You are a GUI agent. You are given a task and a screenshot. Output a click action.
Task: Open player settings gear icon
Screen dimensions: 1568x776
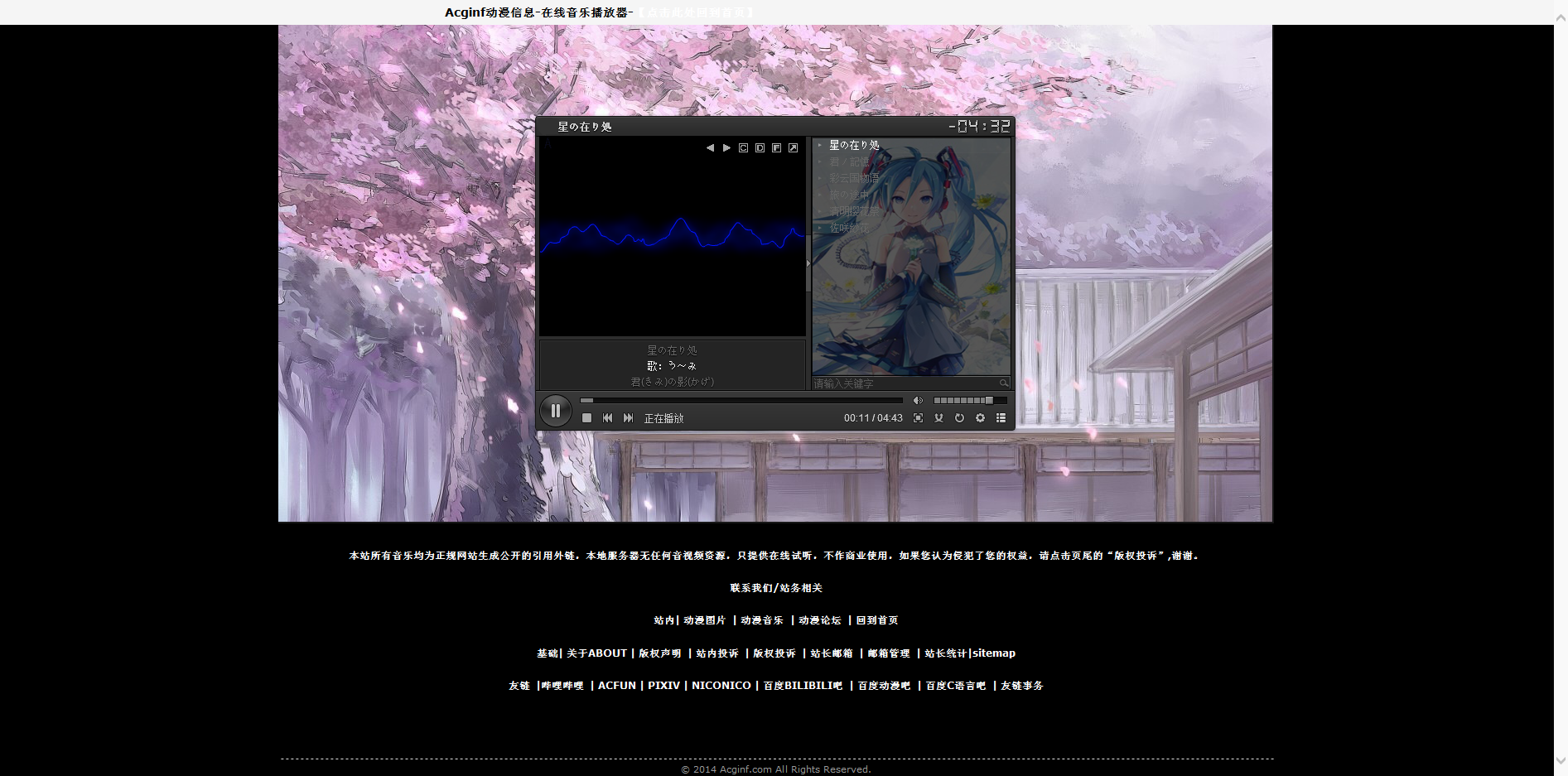coord(980,418)
